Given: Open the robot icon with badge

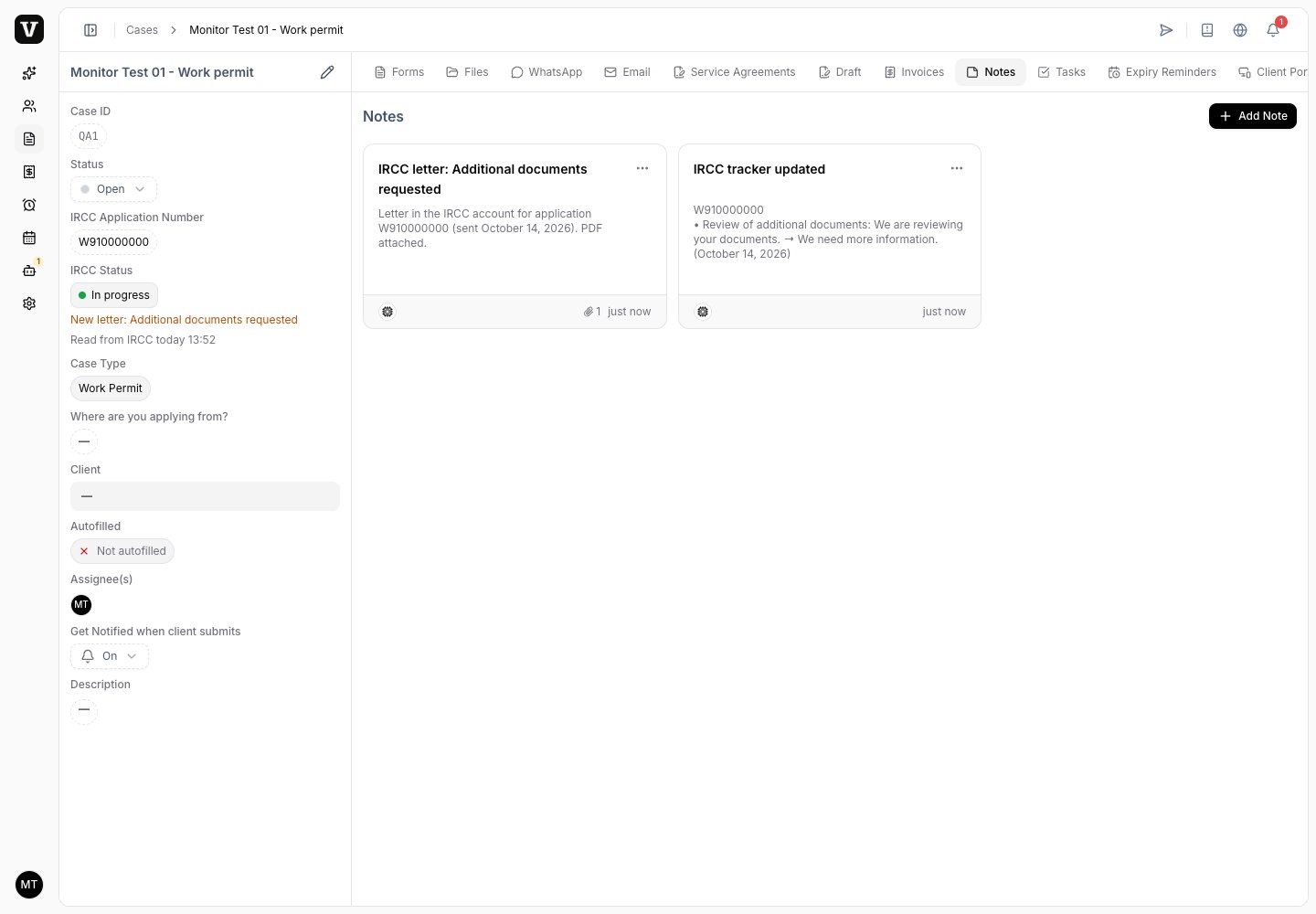Looking at the screenshot, I should [29, 271].
